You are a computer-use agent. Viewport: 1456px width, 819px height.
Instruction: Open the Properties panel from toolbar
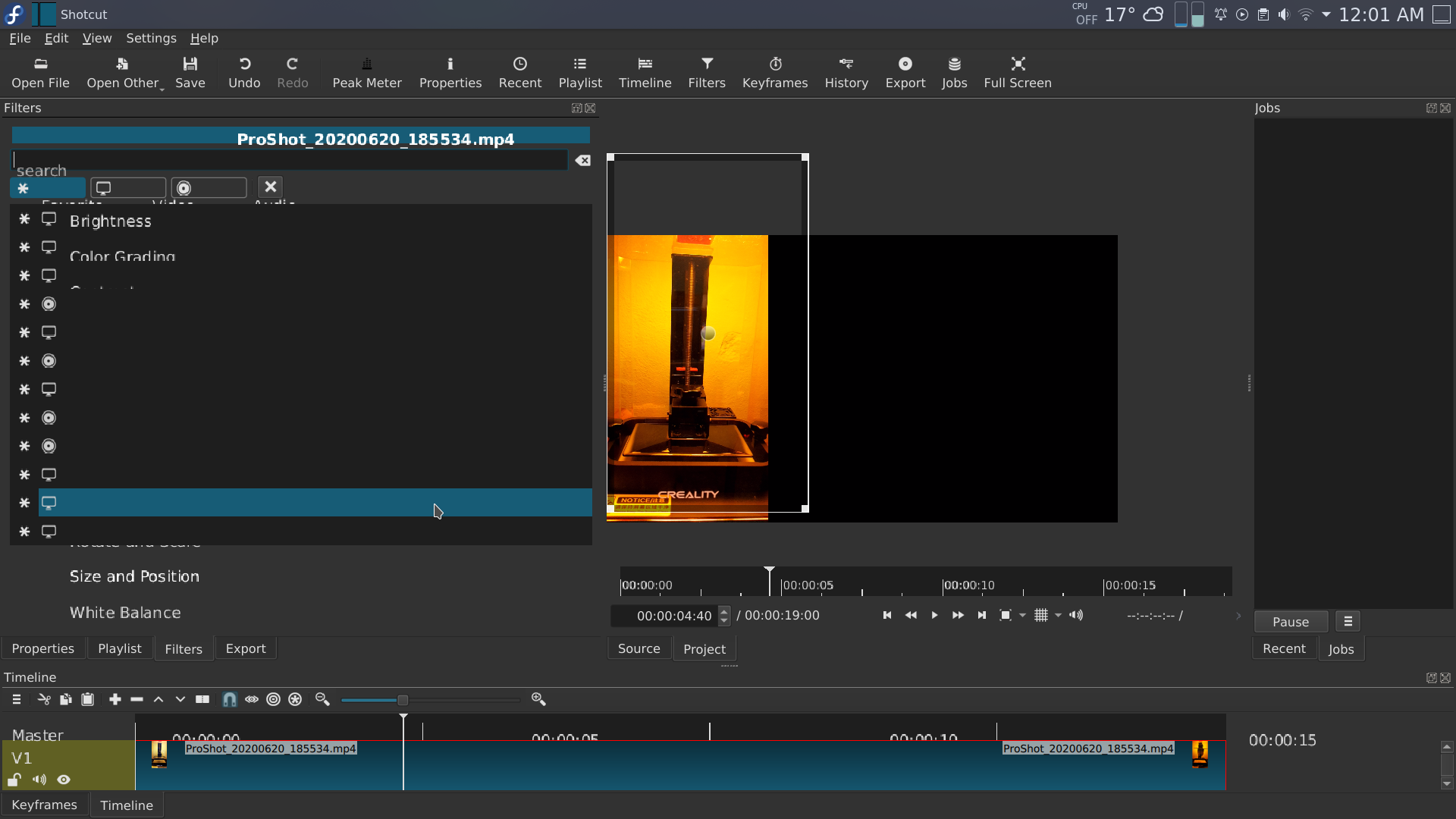pos(450,72)
